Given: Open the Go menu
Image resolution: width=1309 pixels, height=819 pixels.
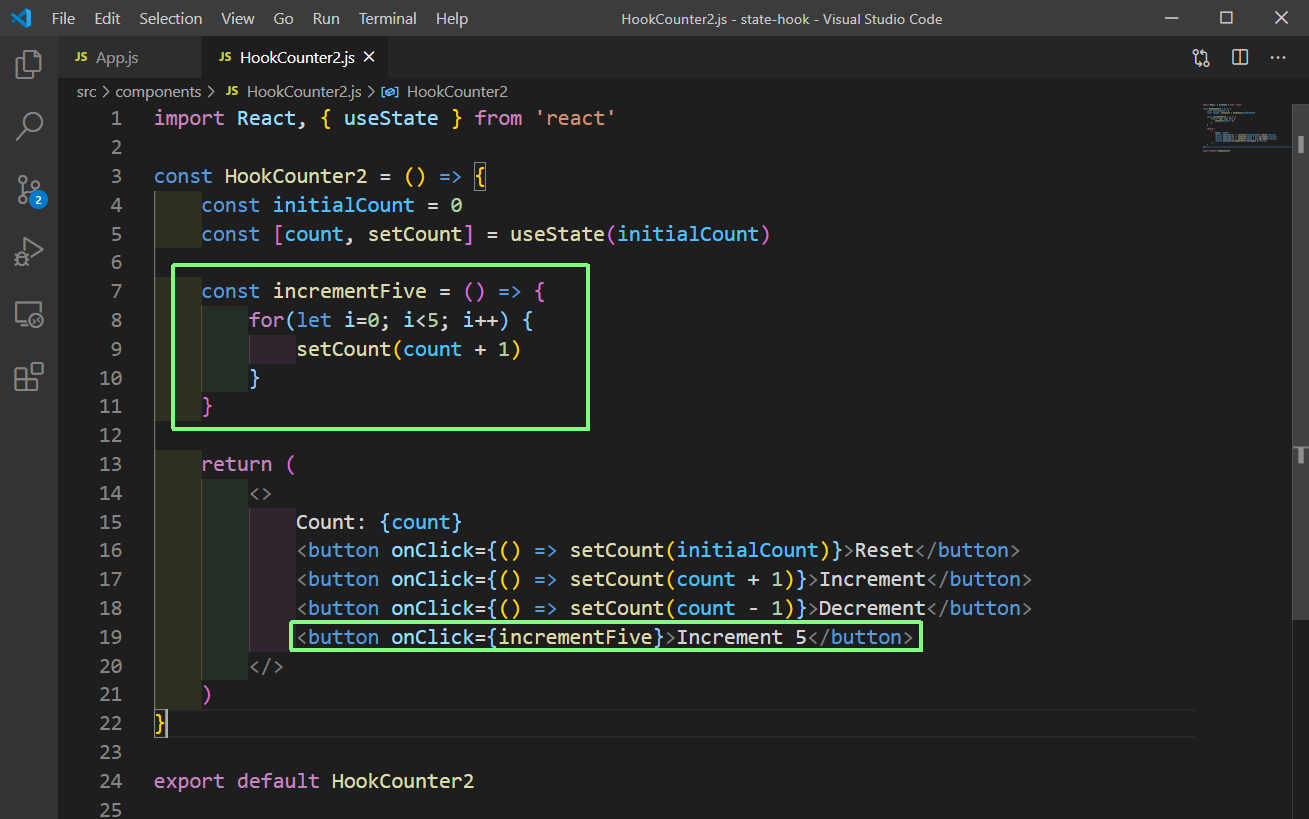Looking at the screenshot, I should (x=283, y=18).
